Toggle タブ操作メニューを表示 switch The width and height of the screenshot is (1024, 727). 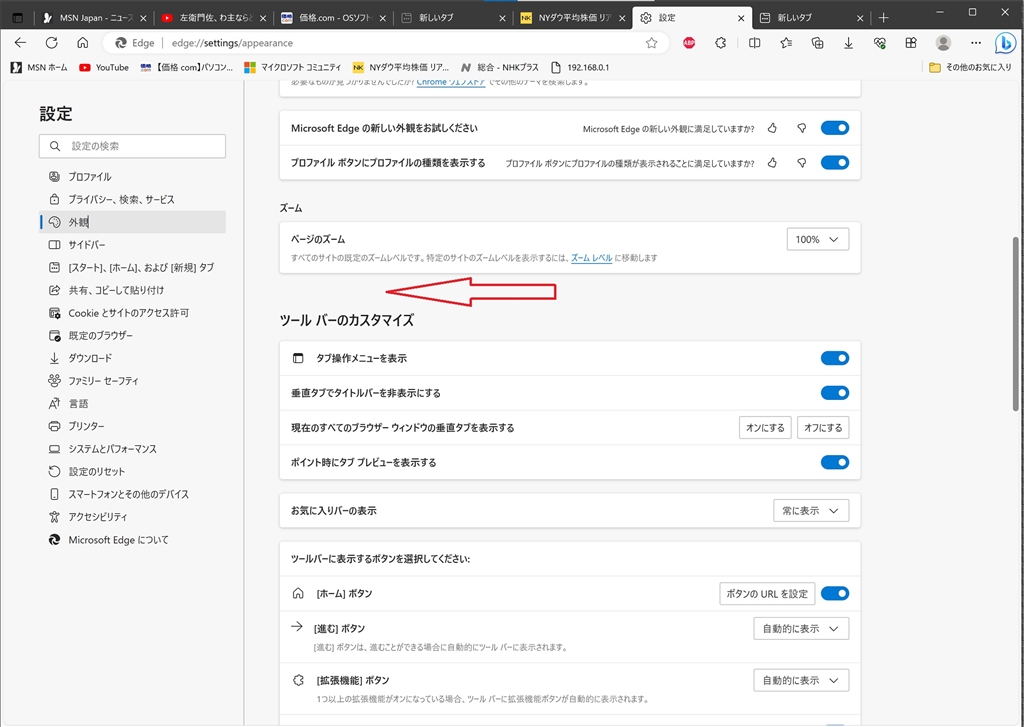click(835, 358)
